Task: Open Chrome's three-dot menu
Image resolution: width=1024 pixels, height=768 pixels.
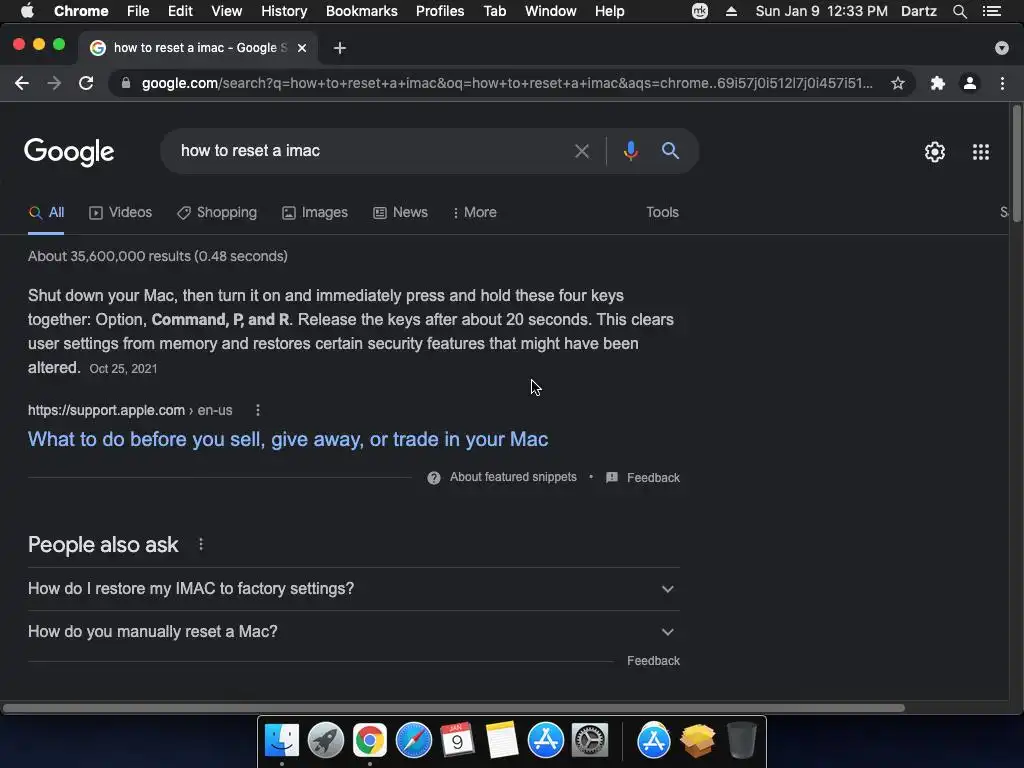Action: (x=1002, y=83)
